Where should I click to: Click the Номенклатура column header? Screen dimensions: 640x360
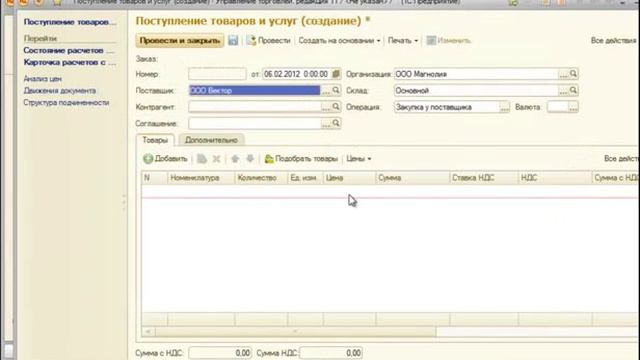point(201,178)
